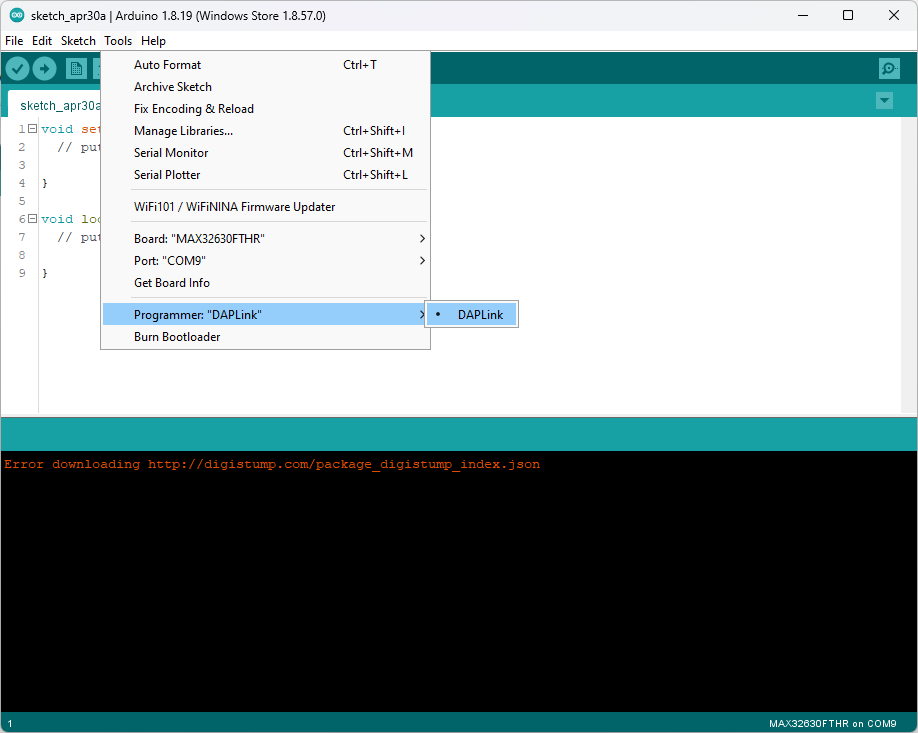
Task: Select the sketch_apr30a editor tab
Action: [54, 105]
